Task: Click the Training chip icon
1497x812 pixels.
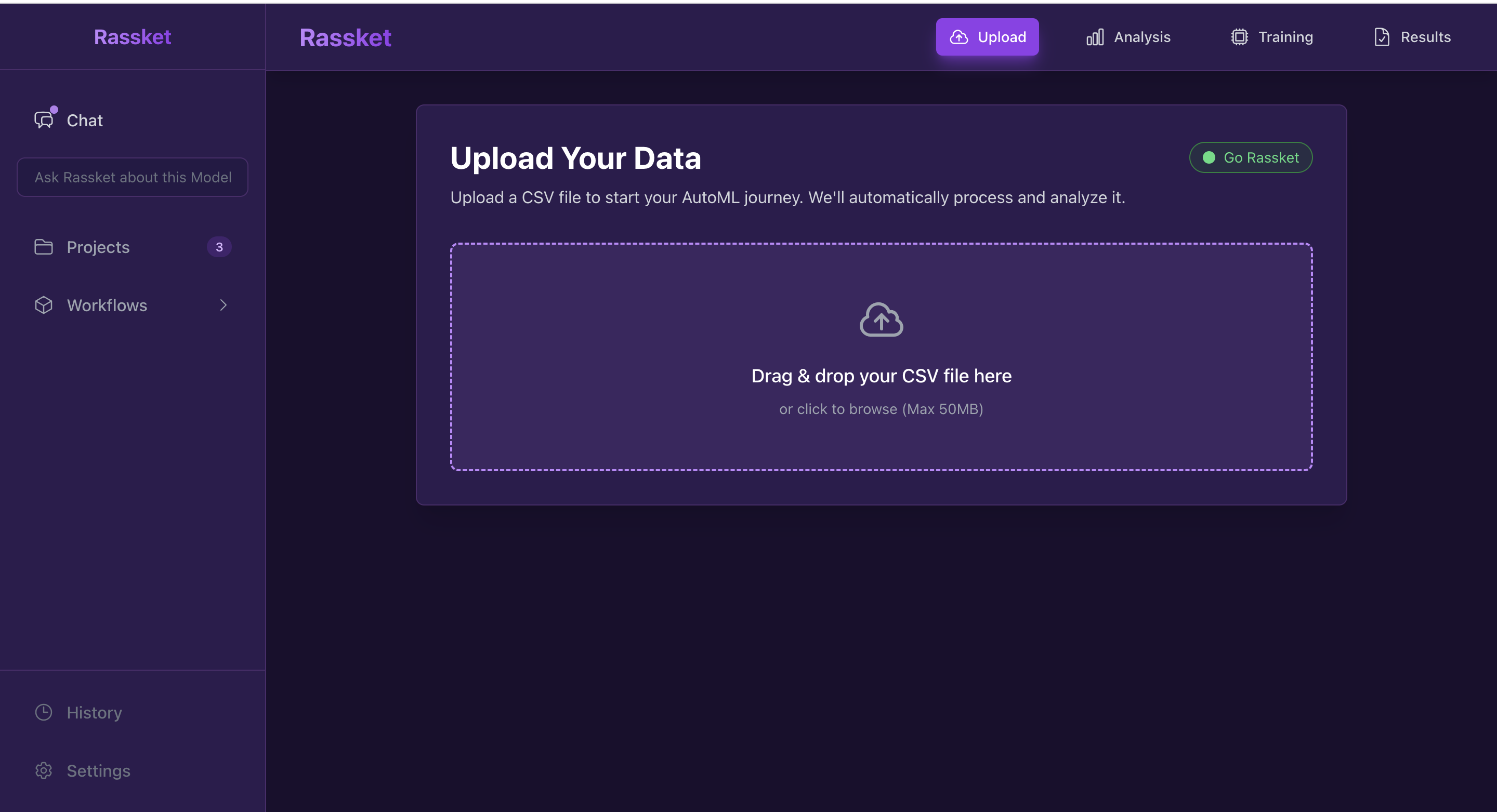Action: 1239,37
